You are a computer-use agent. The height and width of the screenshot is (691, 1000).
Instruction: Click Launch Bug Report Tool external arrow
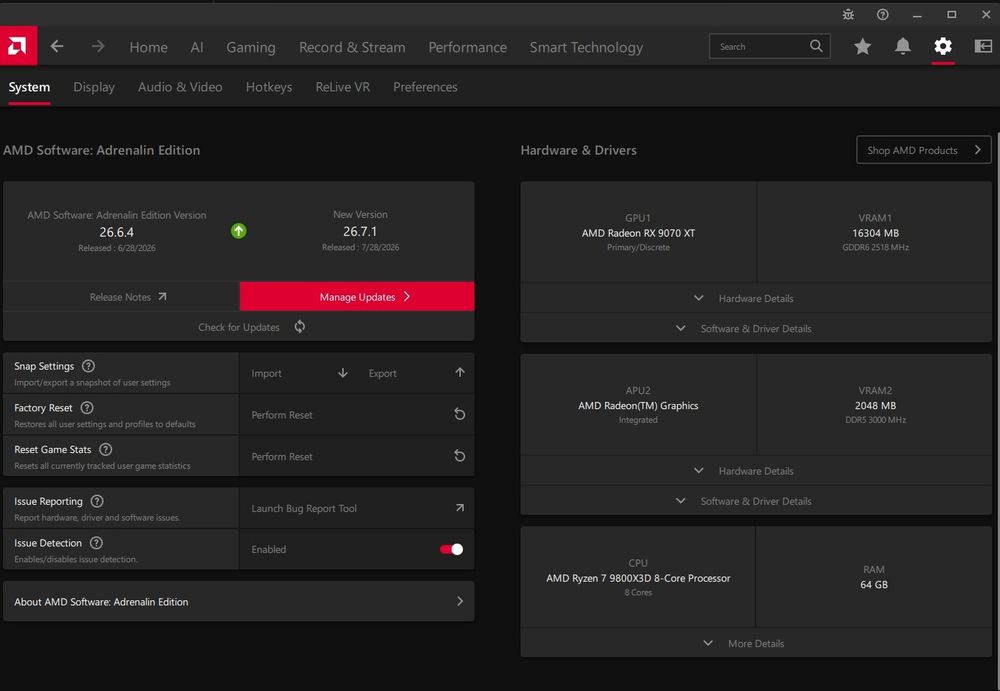pos(460,508)
